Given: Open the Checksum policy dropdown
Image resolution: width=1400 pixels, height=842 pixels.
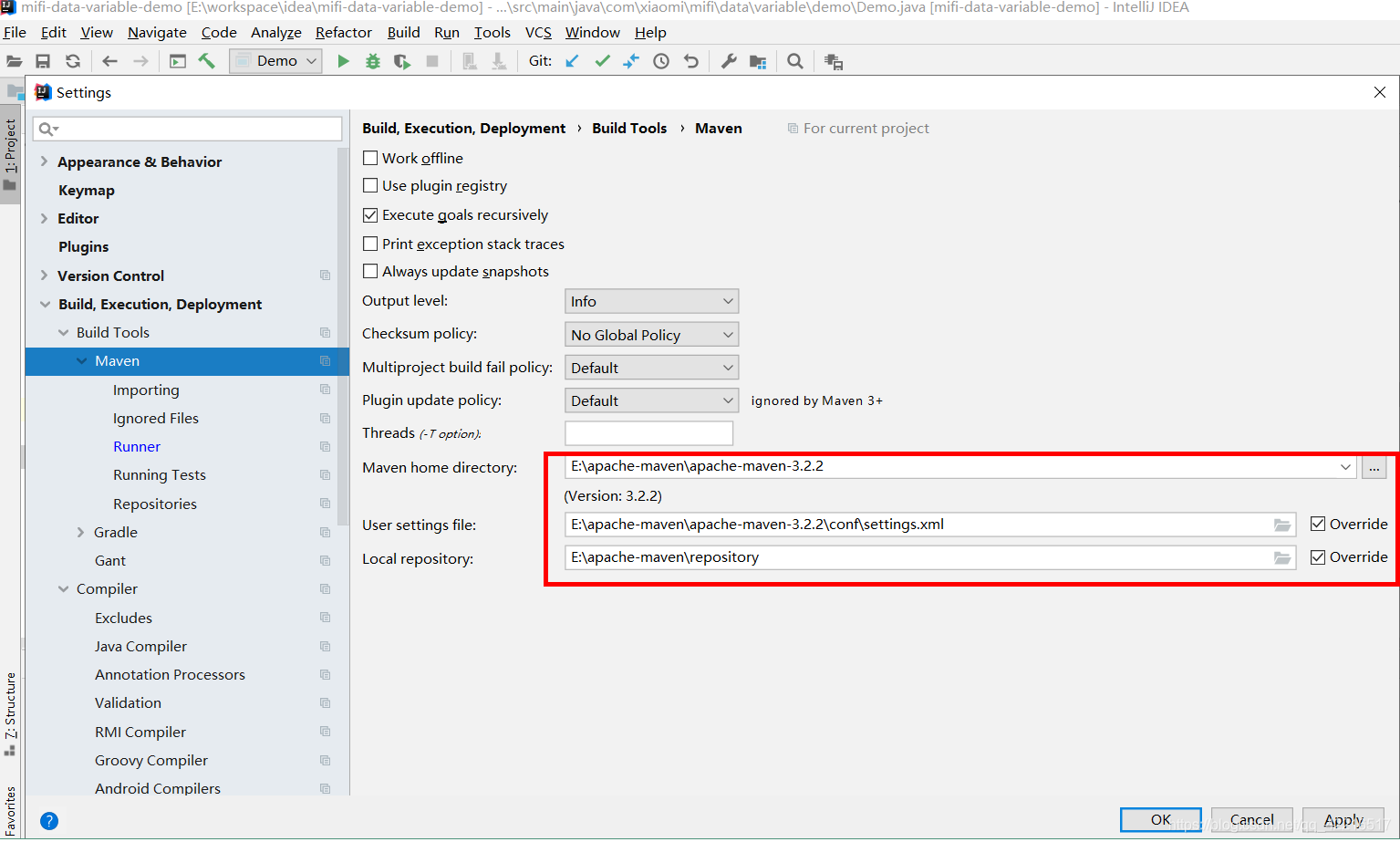Looking at the screenshot, I should (x=651, y=335).
